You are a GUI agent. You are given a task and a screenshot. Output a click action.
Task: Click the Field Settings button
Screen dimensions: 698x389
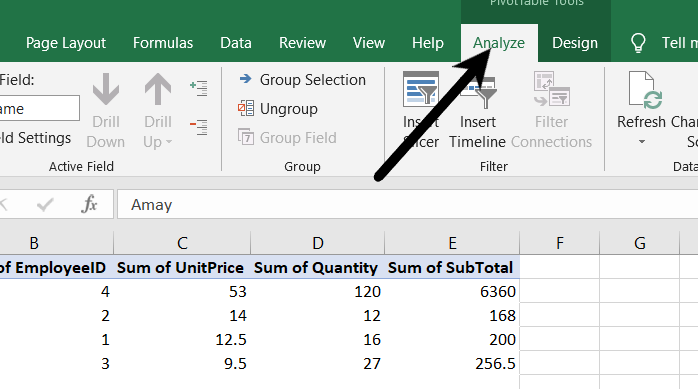(x=35, y=138)
